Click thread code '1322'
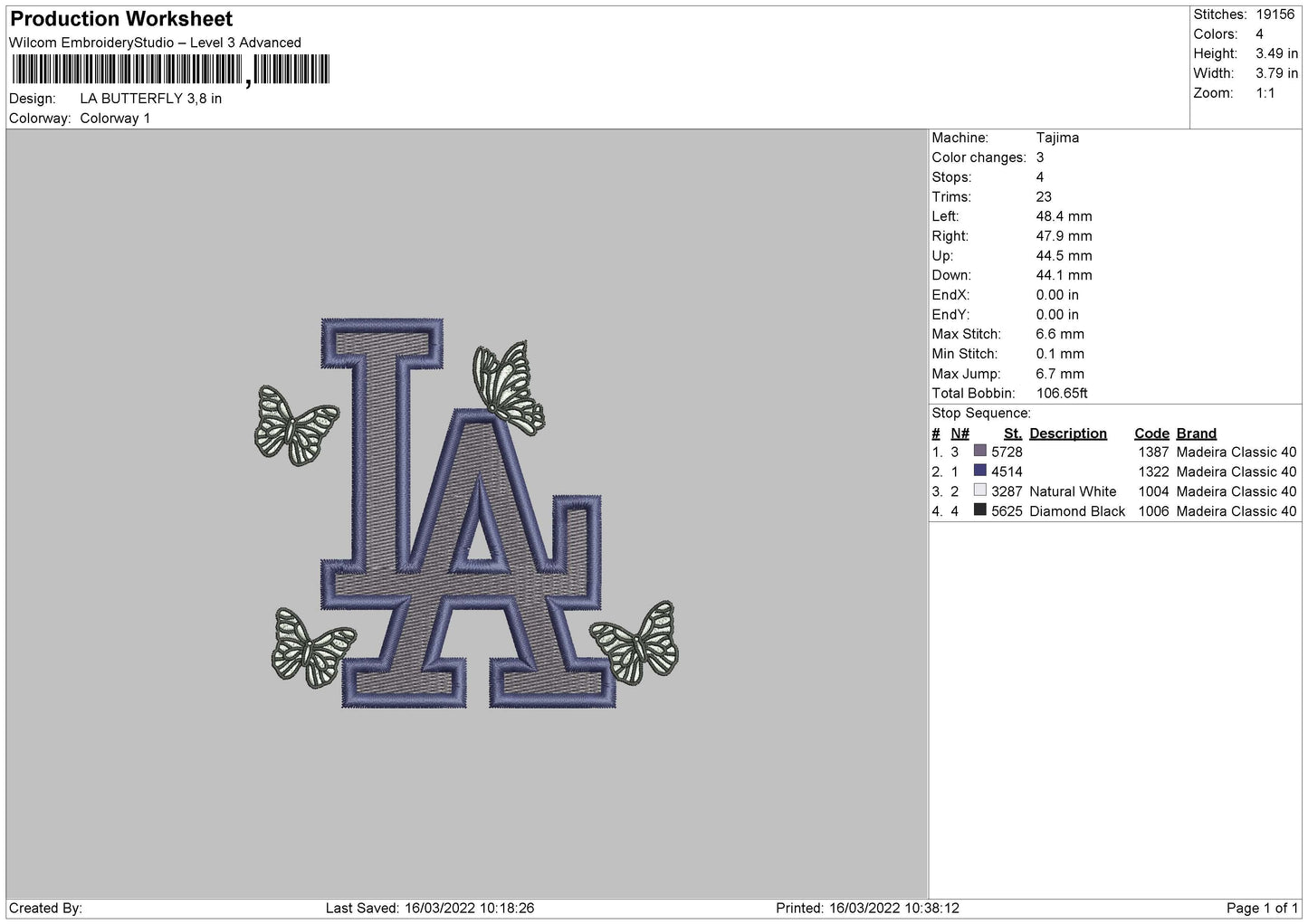 click(x=1153, y=472)
